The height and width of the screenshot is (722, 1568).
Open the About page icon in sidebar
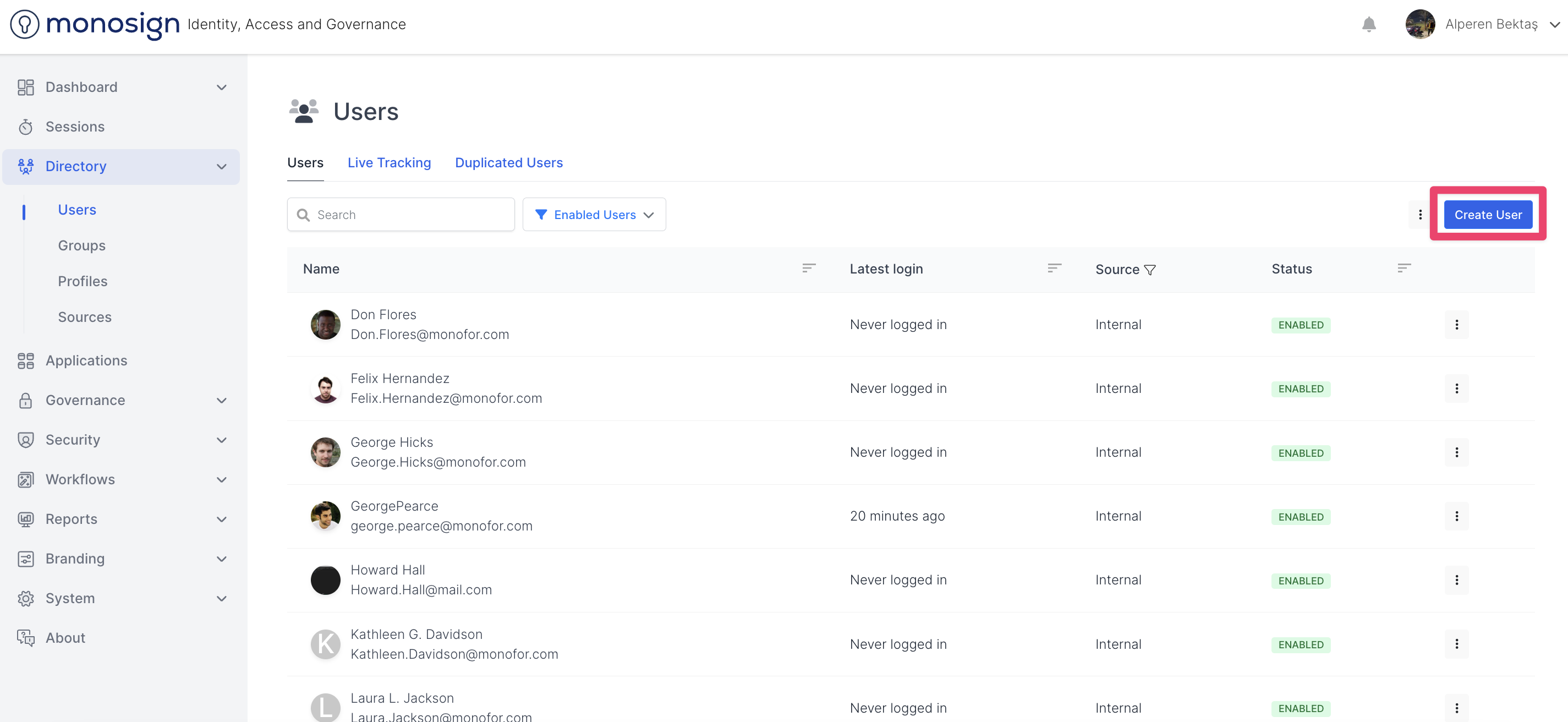(x=25, y=637)
